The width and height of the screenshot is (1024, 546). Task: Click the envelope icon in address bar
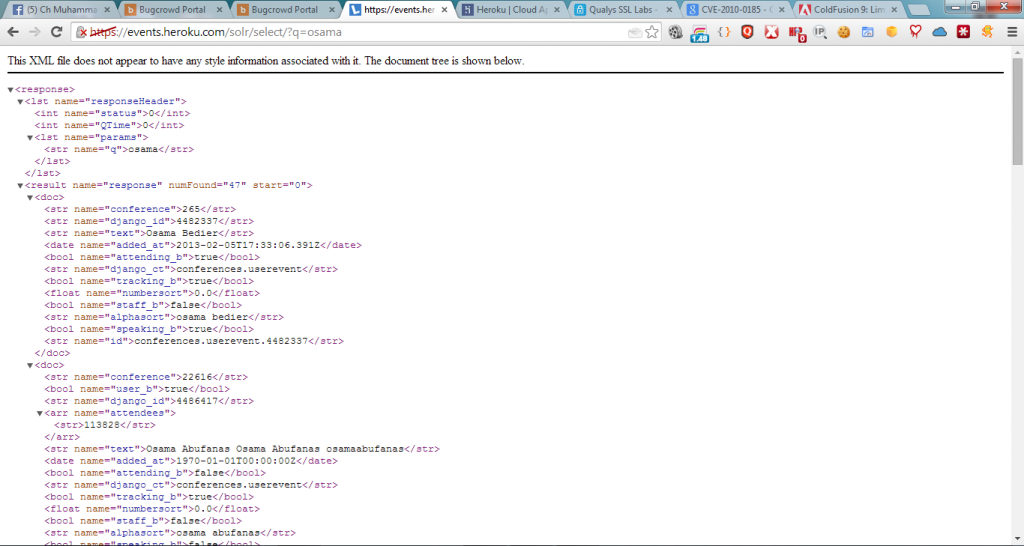pos(634,33)
